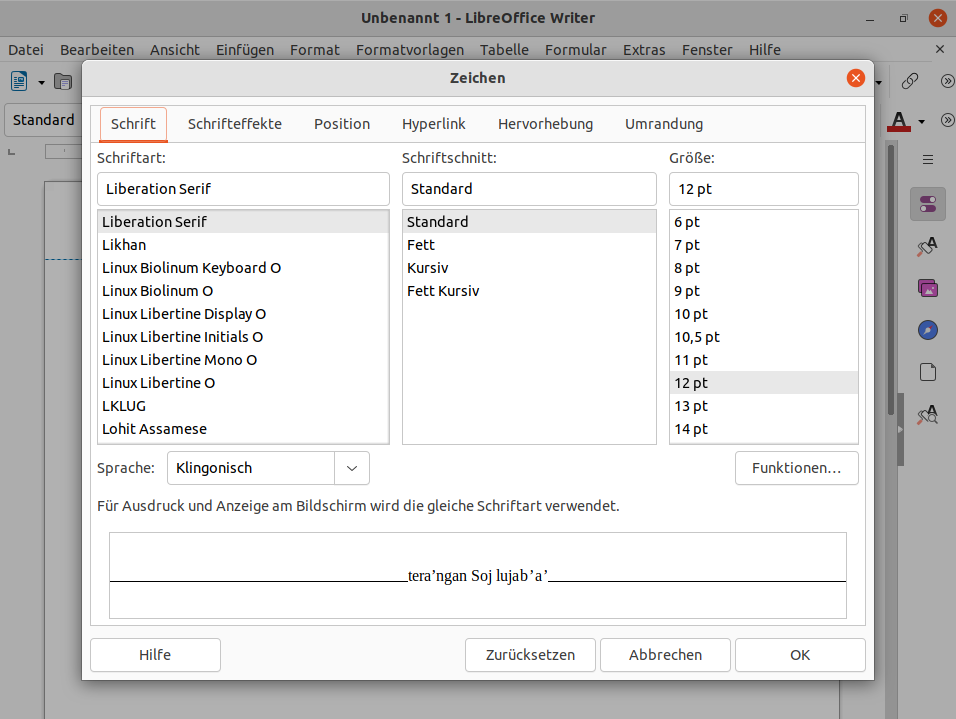Click the Schriftart input field
Image resolution: width=956 pixels, height=719 pixels.
243,189
